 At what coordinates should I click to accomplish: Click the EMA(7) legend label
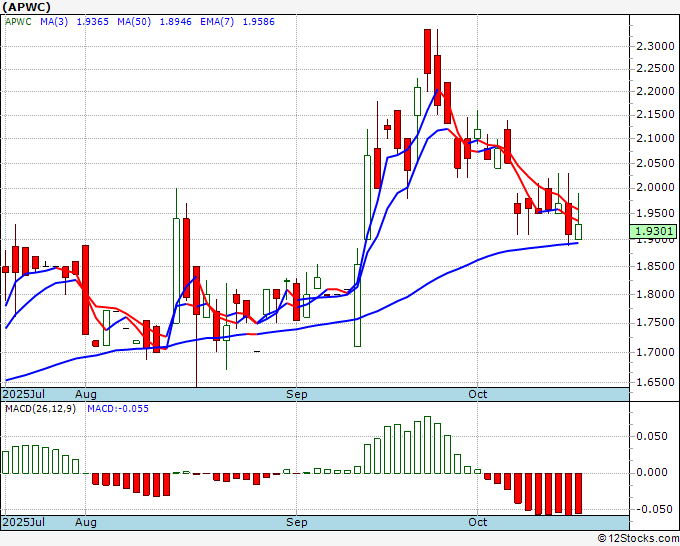[x=217, y=22]
